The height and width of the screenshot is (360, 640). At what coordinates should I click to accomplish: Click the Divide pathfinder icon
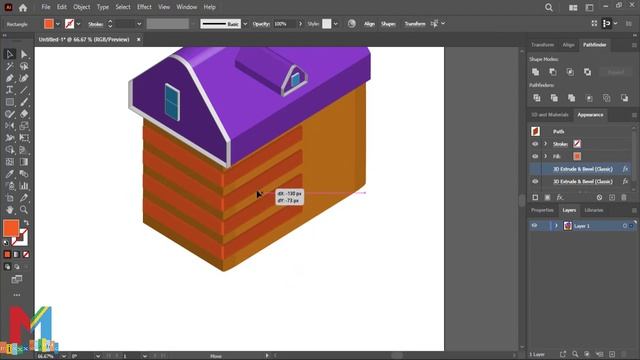537,98
